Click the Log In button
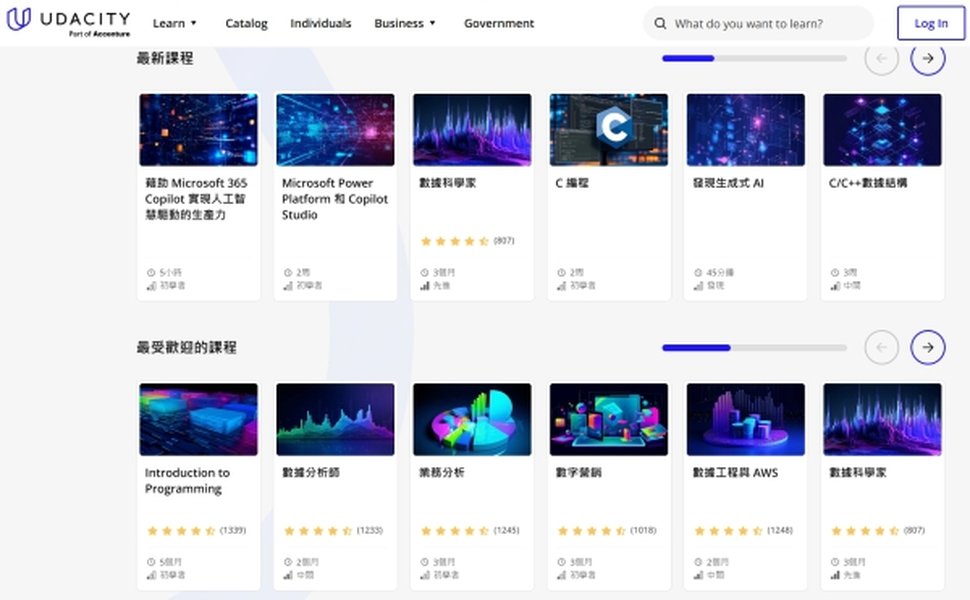 click(930, 24)
